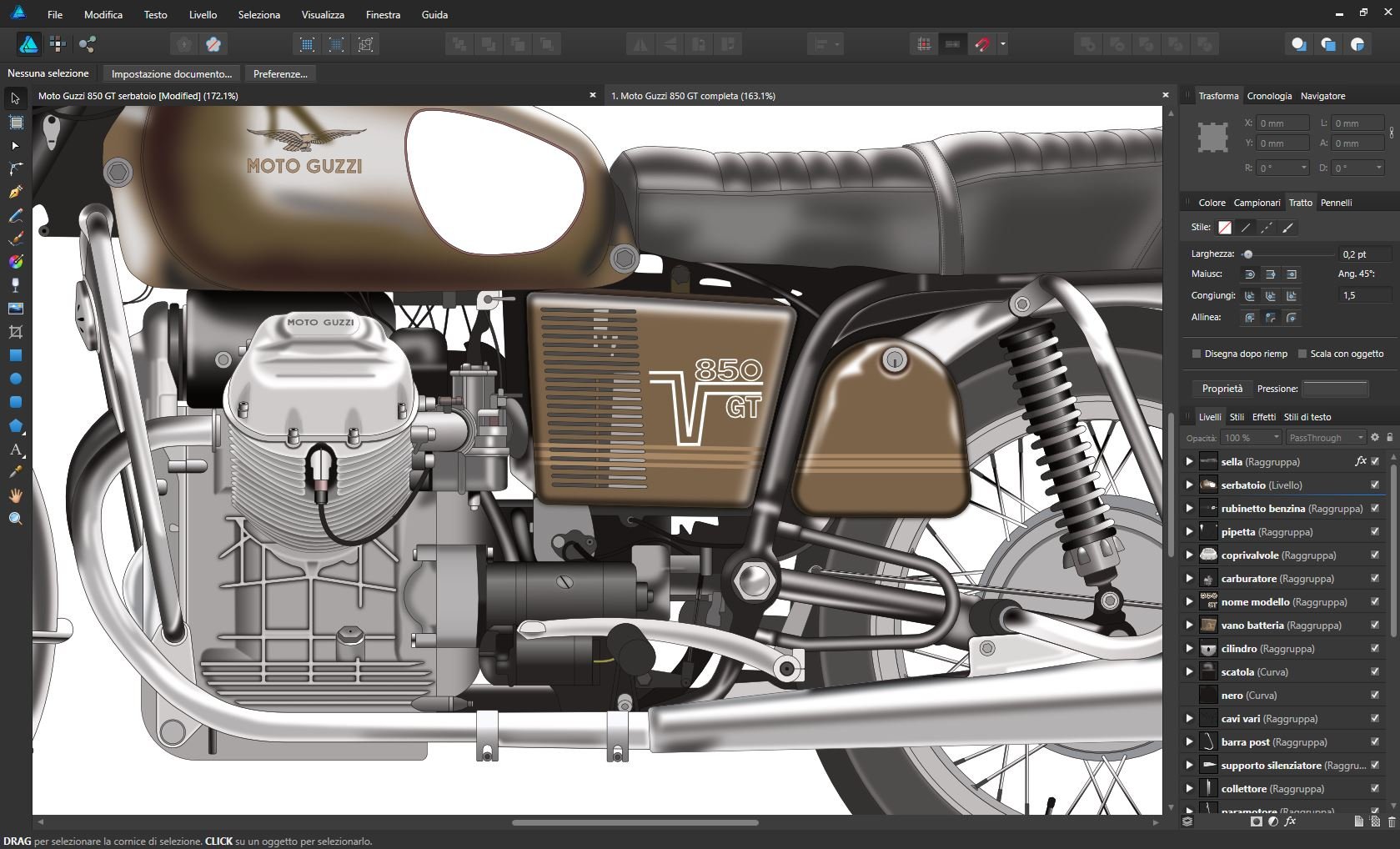This screenshot has height=849, width=1400.
Task: Select the Vector Brush tool
Action: (15, 239)
